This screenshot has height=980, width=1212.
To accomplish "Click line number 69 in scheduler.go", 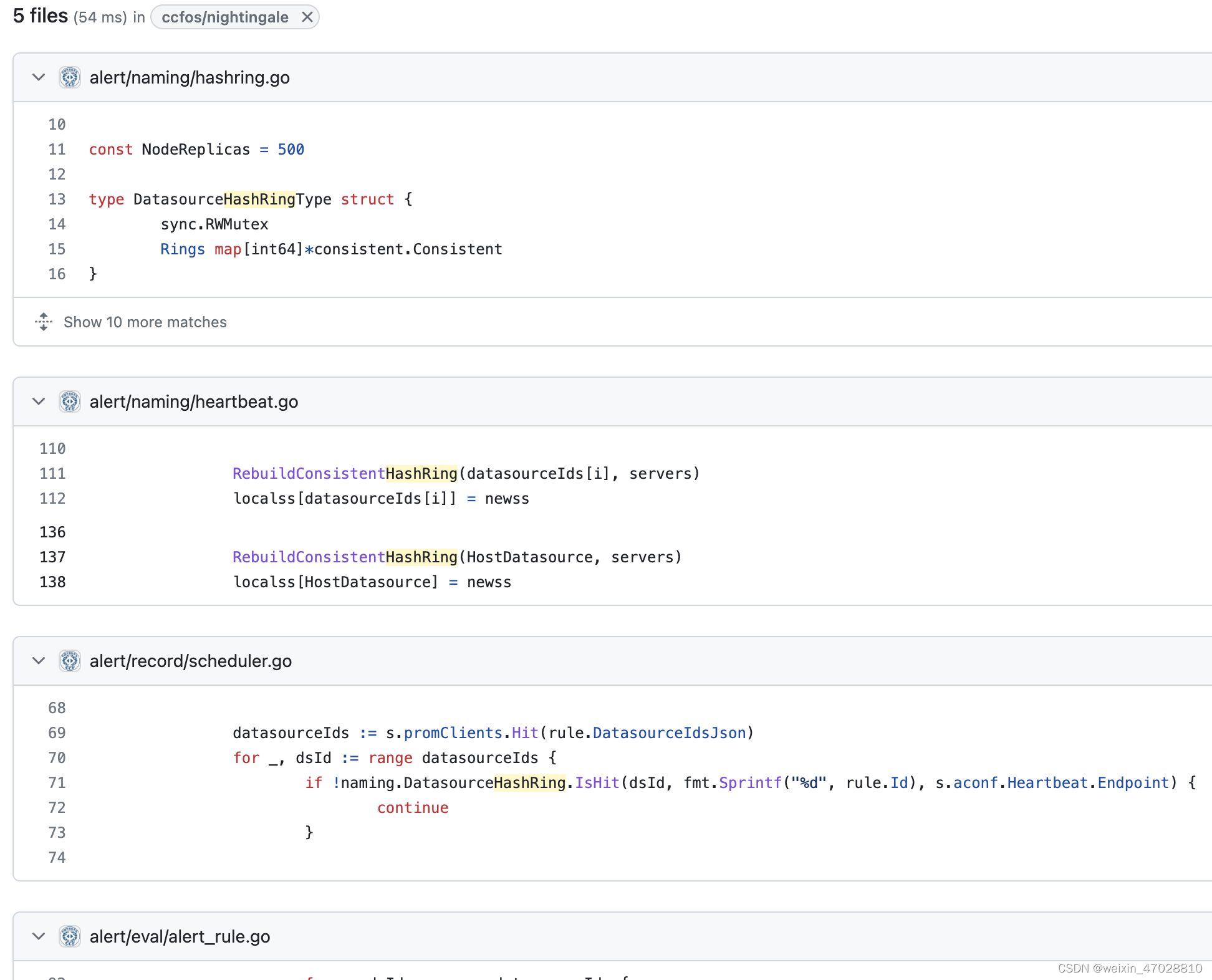I will 57,733.
